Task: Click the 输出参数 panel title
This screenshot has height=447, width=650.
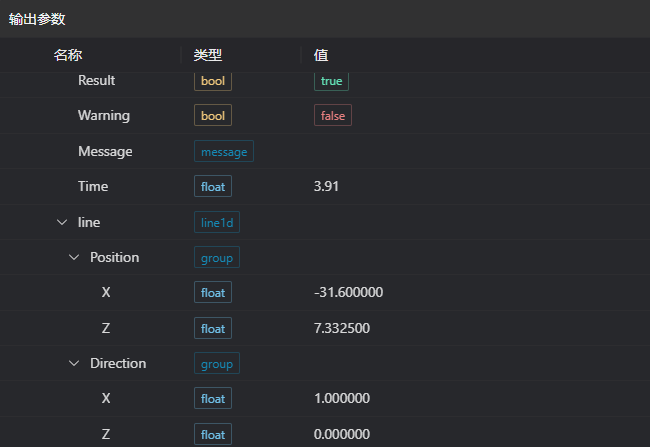Action: click(x=39, y=18)
